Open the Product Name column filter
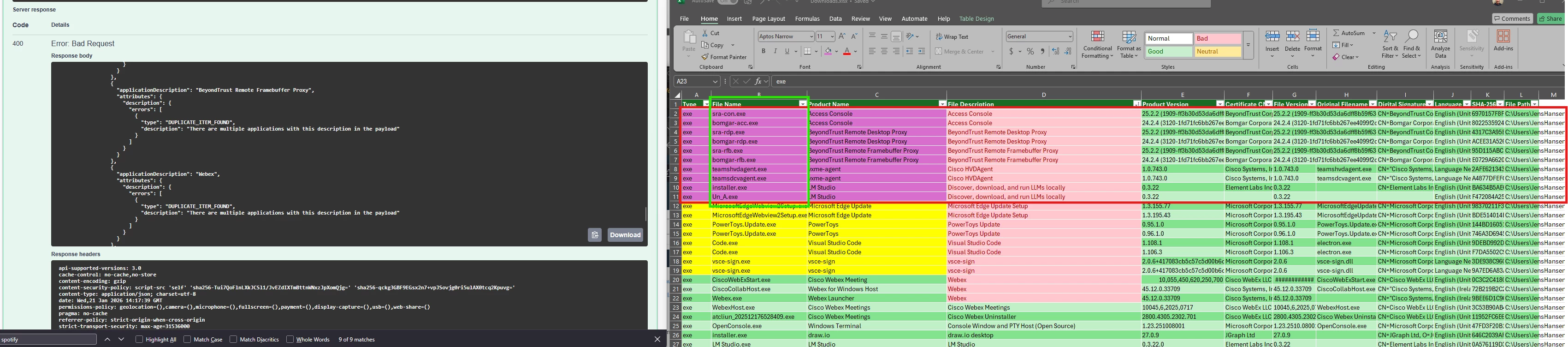 (942, 104)
